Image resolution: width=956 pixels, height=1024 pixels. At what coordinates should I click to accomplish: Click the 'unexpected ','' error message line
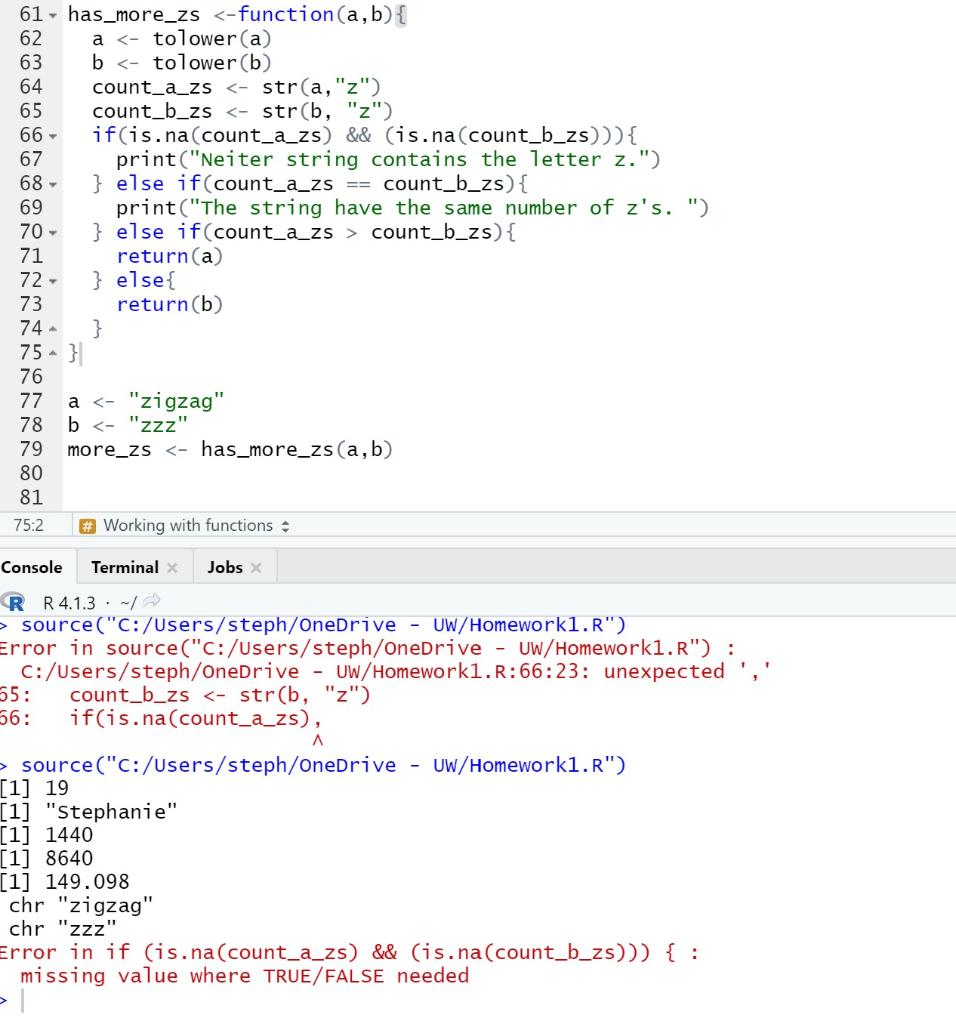(x=396, y=671)
